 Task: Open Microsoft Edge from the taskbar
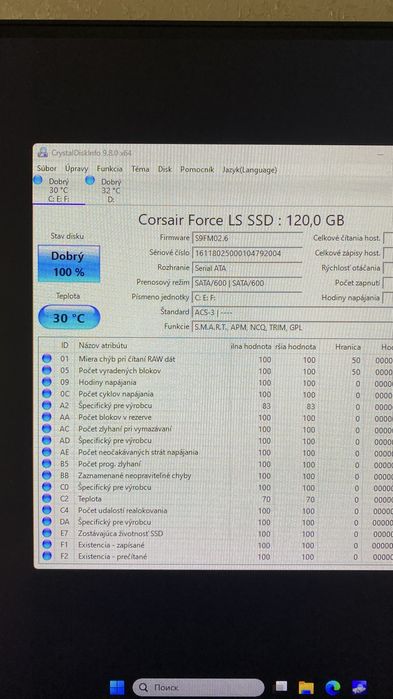(332, 687)
